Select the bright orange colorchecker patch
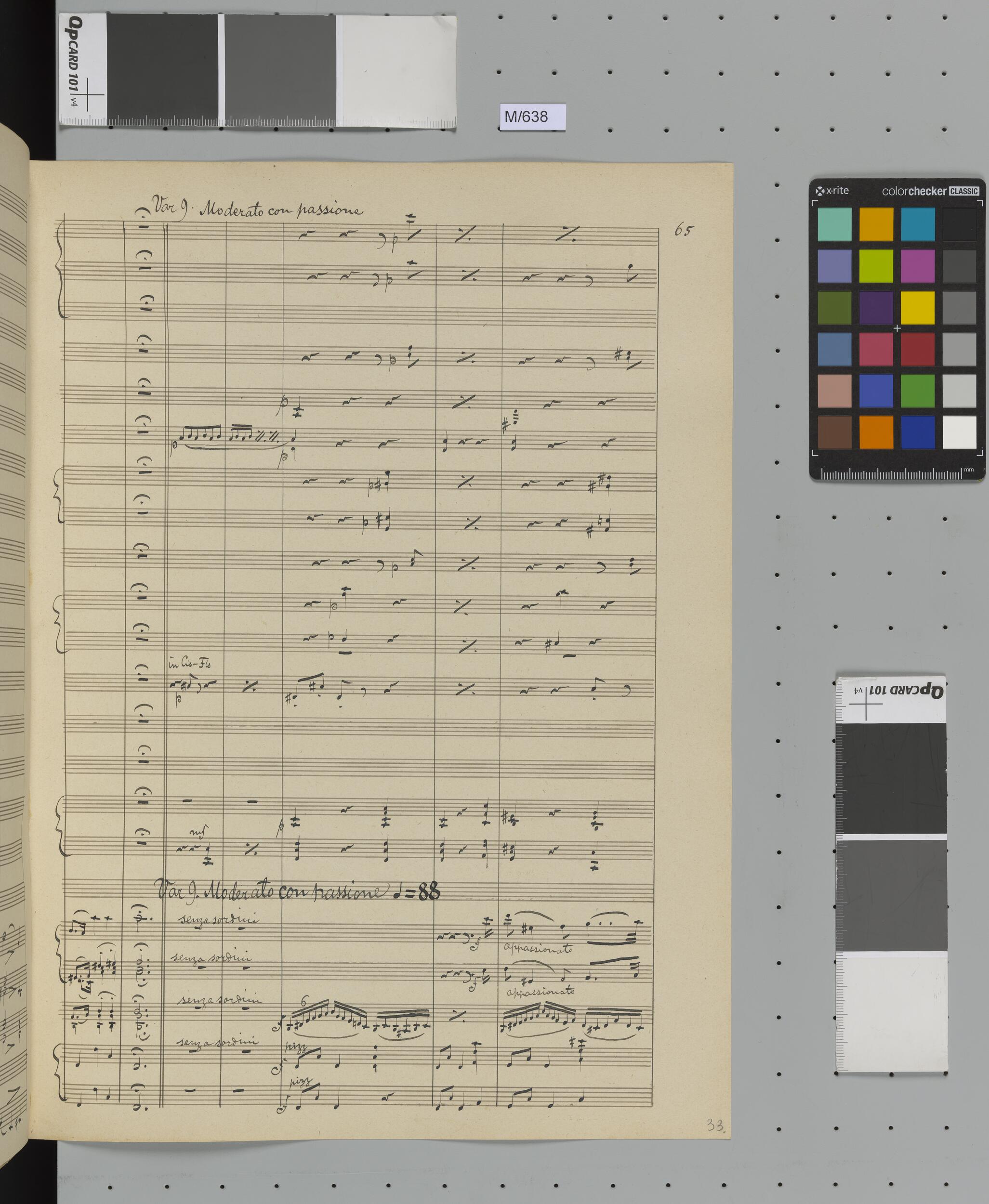Viewport: 989px width, 1204px height. coord(876,432)
